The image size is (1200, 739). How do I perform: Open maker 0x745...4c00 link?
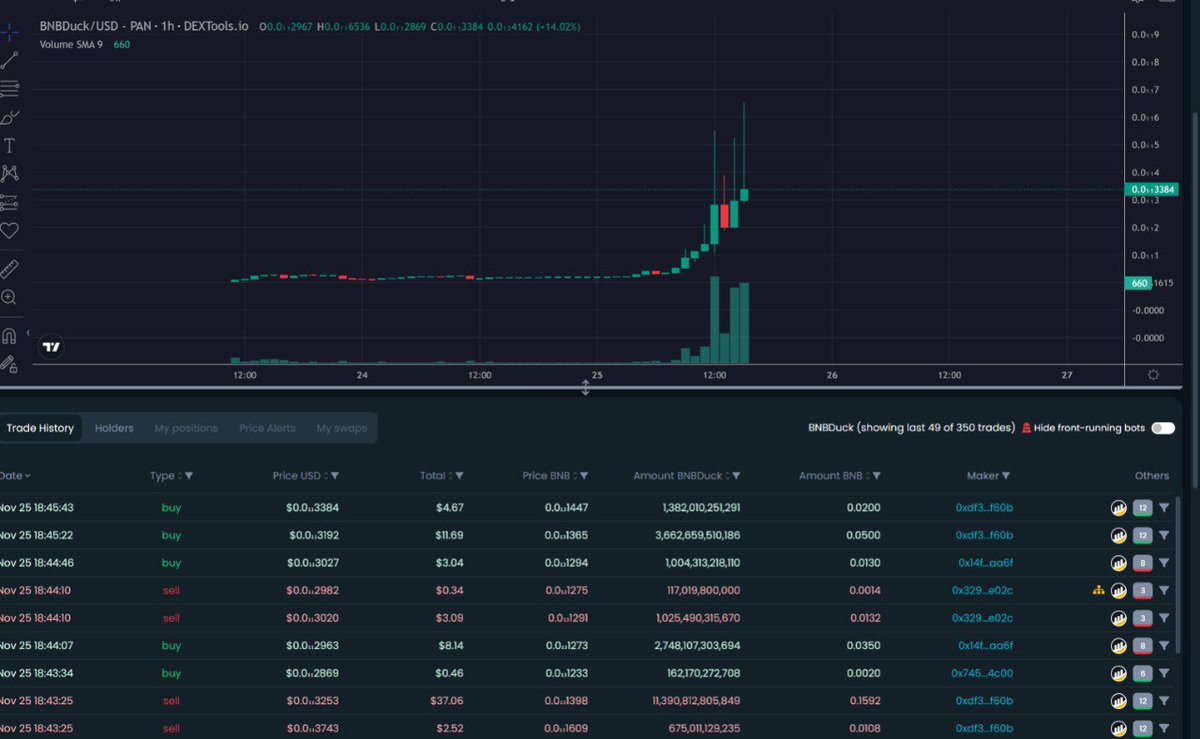pyautogui.click(x=983, y=673)
